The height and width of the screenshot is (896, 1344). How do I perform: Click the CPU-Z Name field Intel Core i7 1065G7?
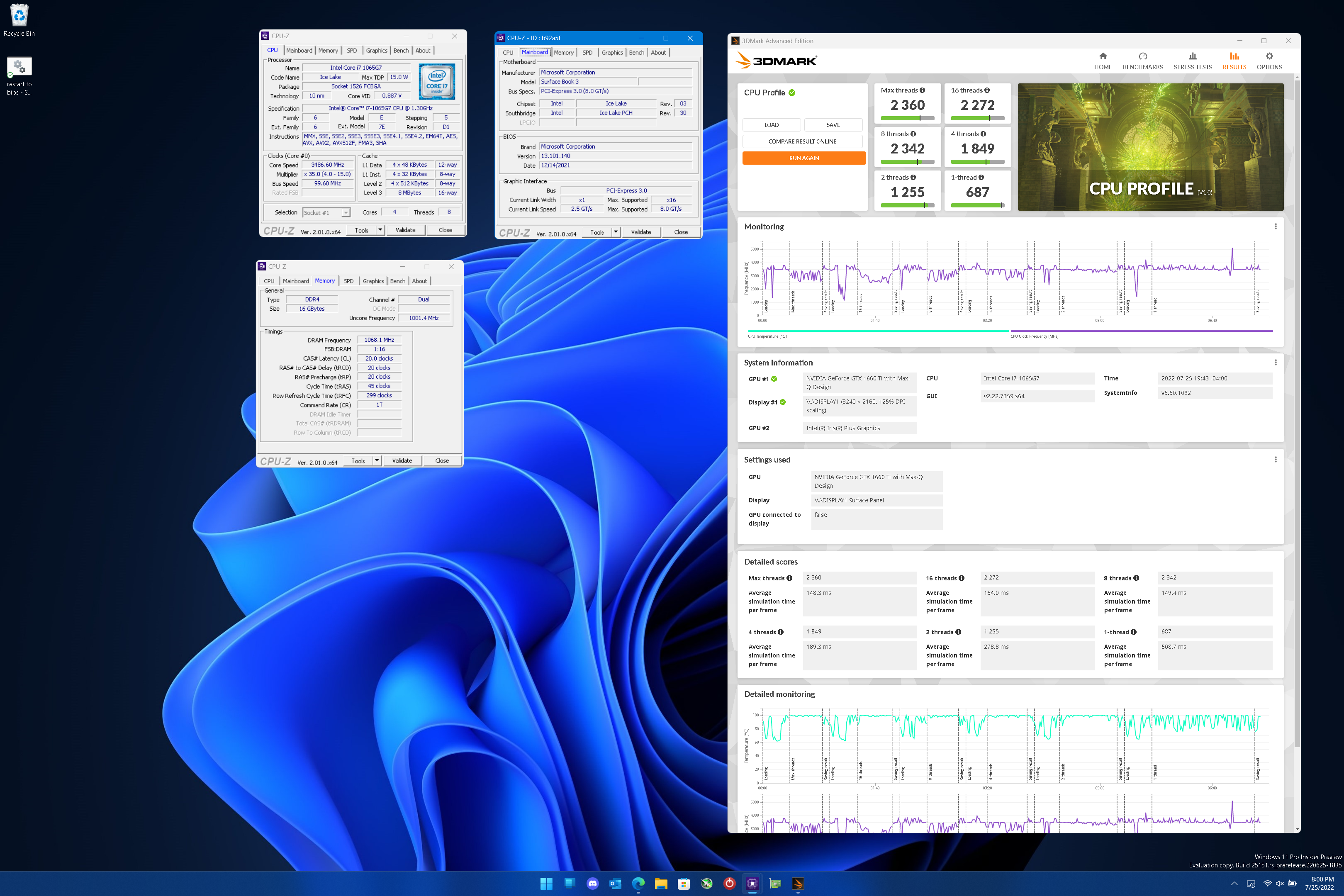(x=356, y=68)
